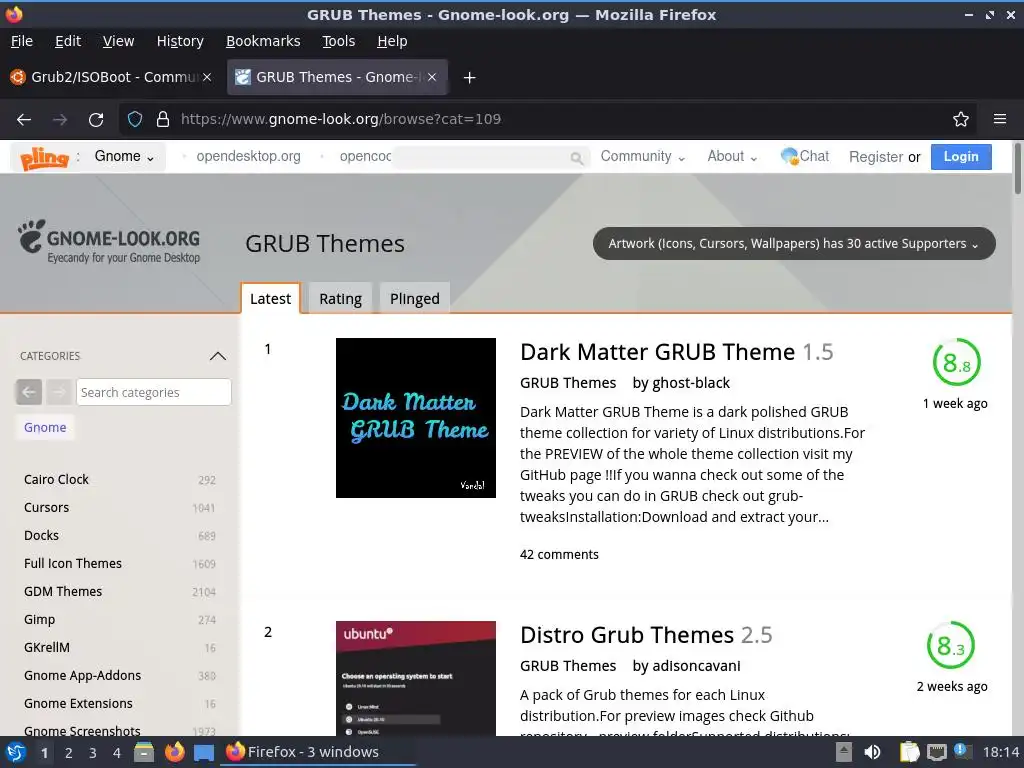Image resolution: width=1024 pixels, height=768 pixels.
Task: Click the removable media tray icon
Action: [x=844, y=752]
